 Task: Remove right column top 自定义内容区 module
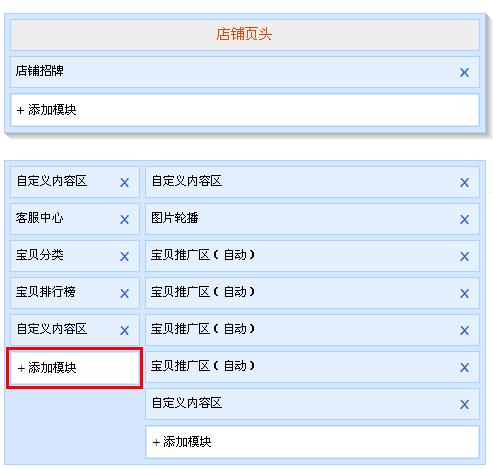tap(464, 182)
